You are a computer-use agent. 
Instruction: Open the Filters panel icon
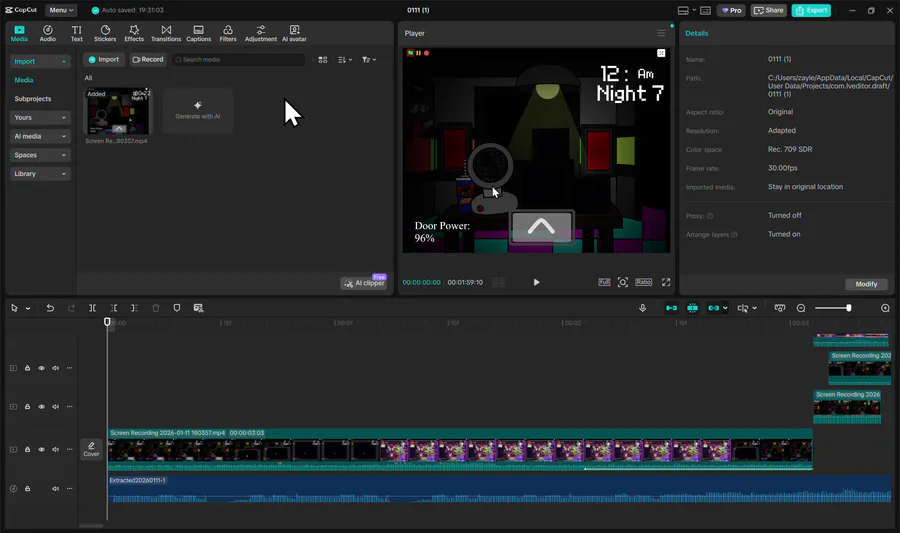point(228,33)
